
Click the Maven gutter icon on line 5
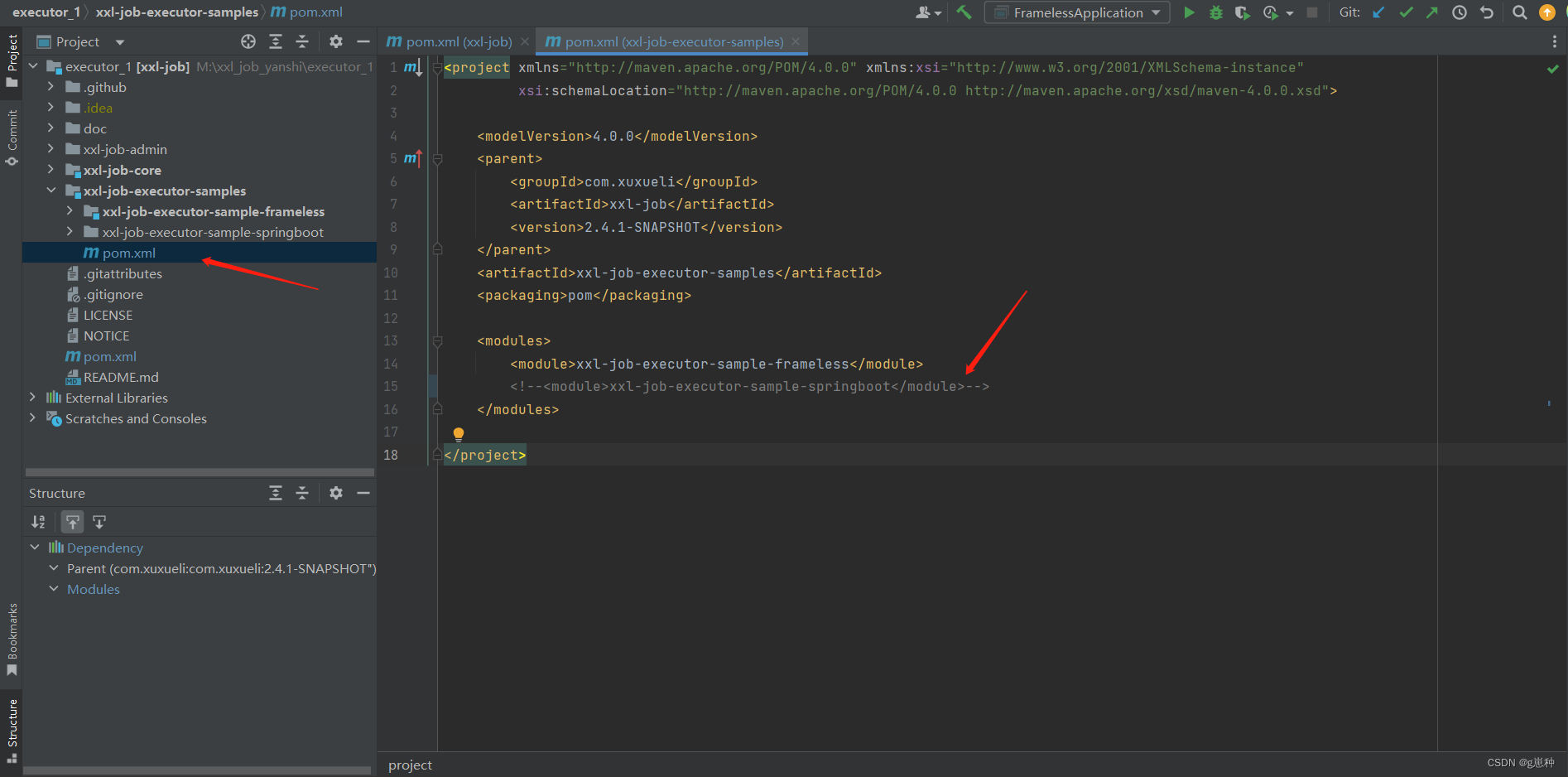click(x=412, y=158)
